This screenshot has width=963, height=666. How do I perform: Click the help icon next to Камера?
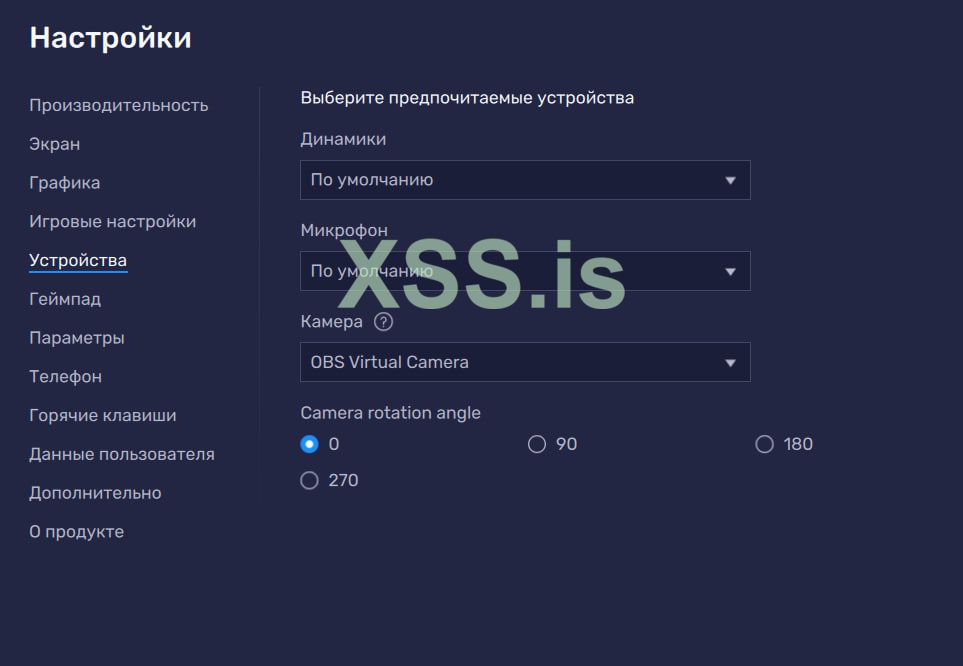click(x=383, y=323)
